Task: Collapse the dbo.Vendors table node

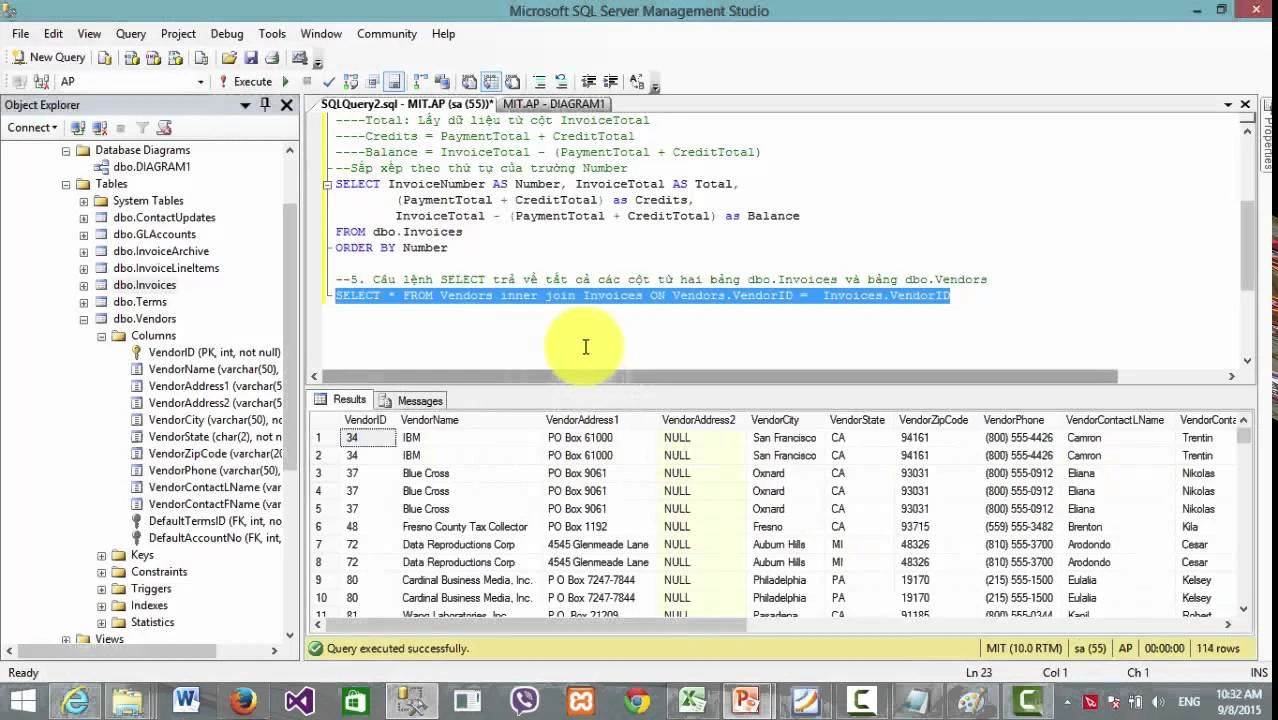Action: click(84, 319)
